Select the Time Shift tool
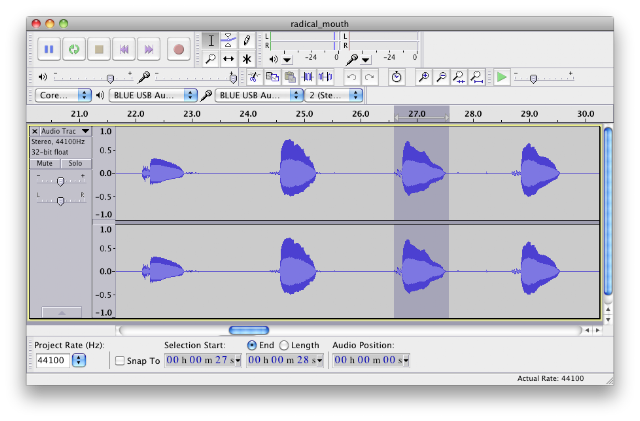Viewport: 640px width, 421px height. [229, 59]
